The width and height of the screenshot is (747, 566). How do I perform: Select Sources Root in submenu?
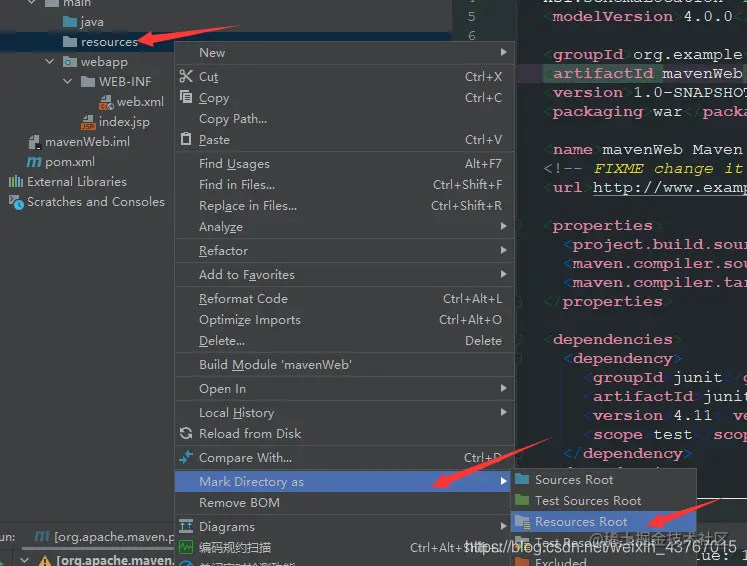click(x=603, y=479)
